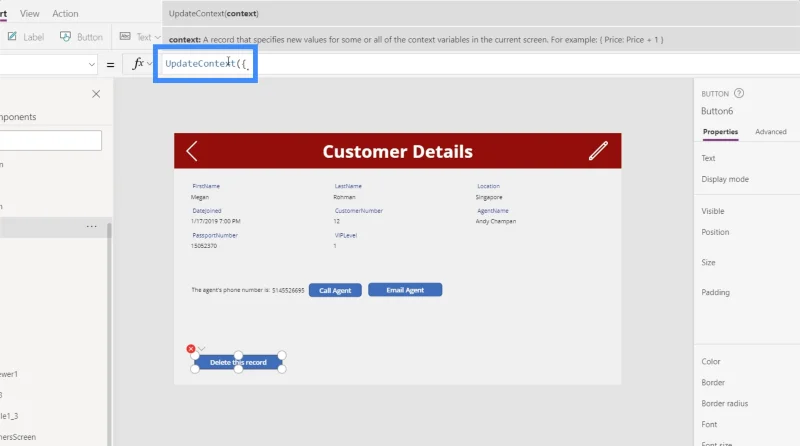The width and height of the screenshot is (800, 446).
Task: Switch to the Advanced tab
Action: (x=770, y=132)
